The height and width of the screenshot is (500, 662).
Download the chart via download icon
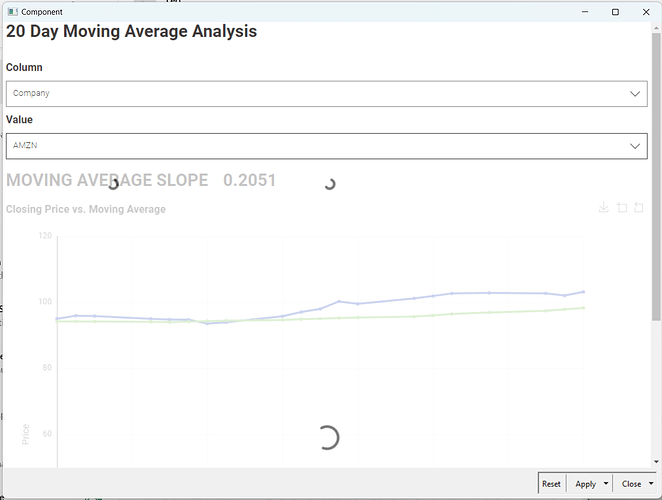pos(604,207)
